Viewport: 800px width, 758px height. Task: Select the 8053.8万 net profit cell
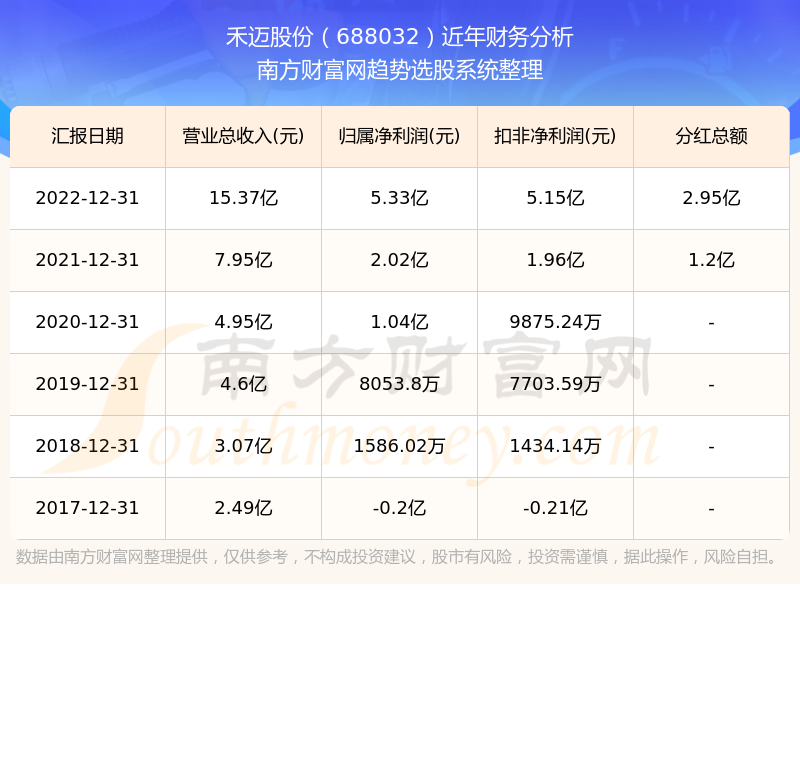click(x=399, y=384)
